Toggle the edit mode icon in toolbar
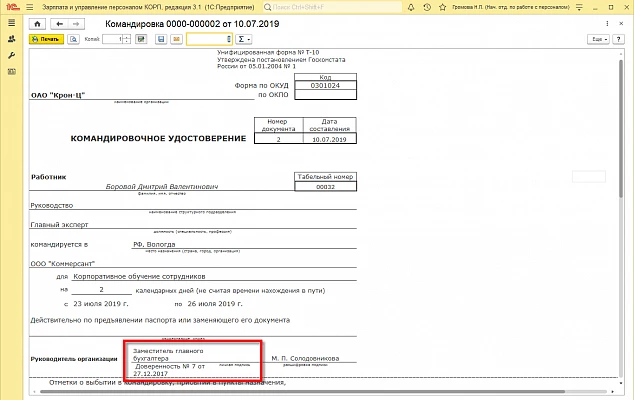Image resolution: width=634 pixels, height=400 pixels. (141, 39)
